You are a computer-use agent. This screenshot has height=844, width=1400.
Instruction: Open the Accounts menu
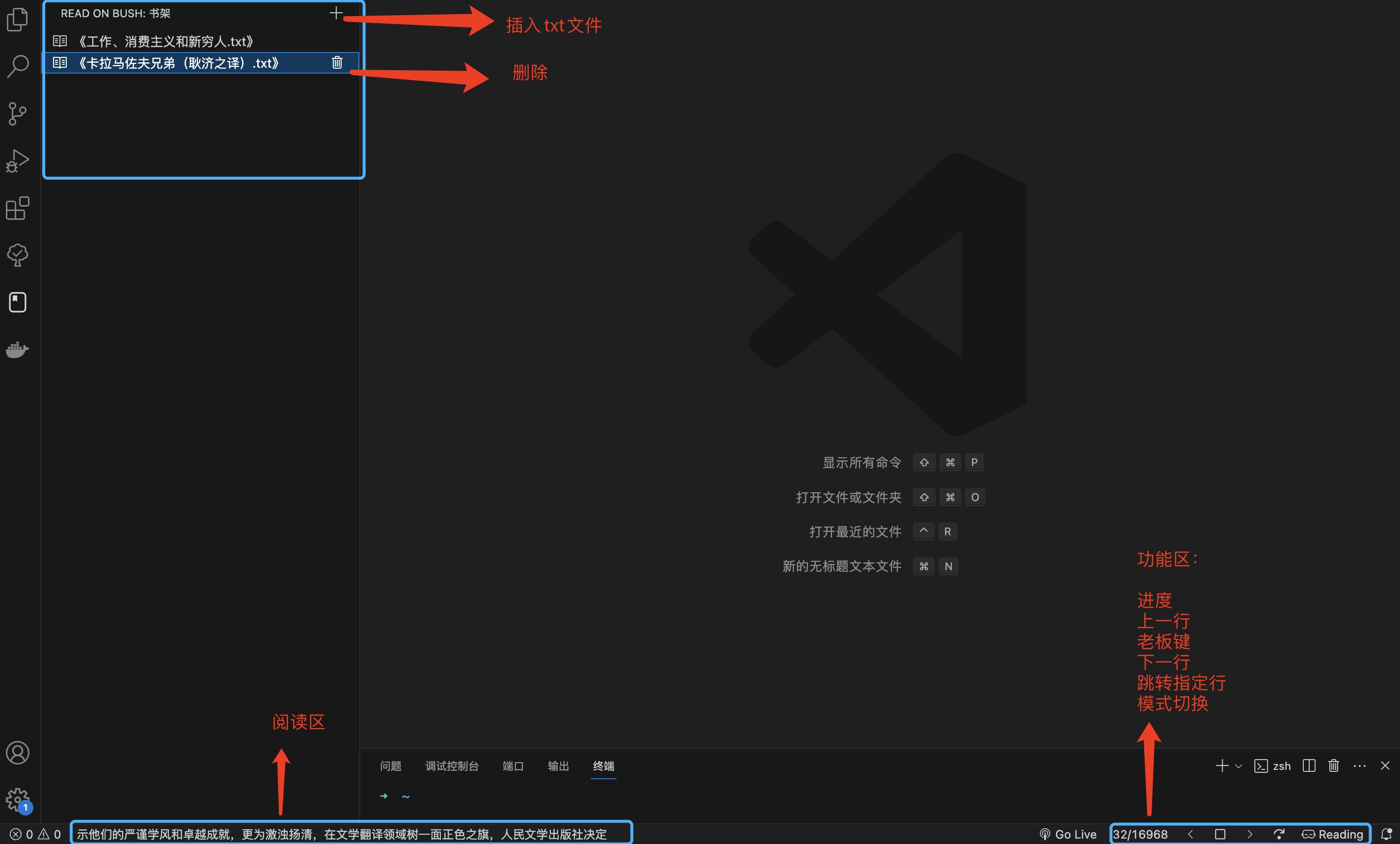click(18, 753)
